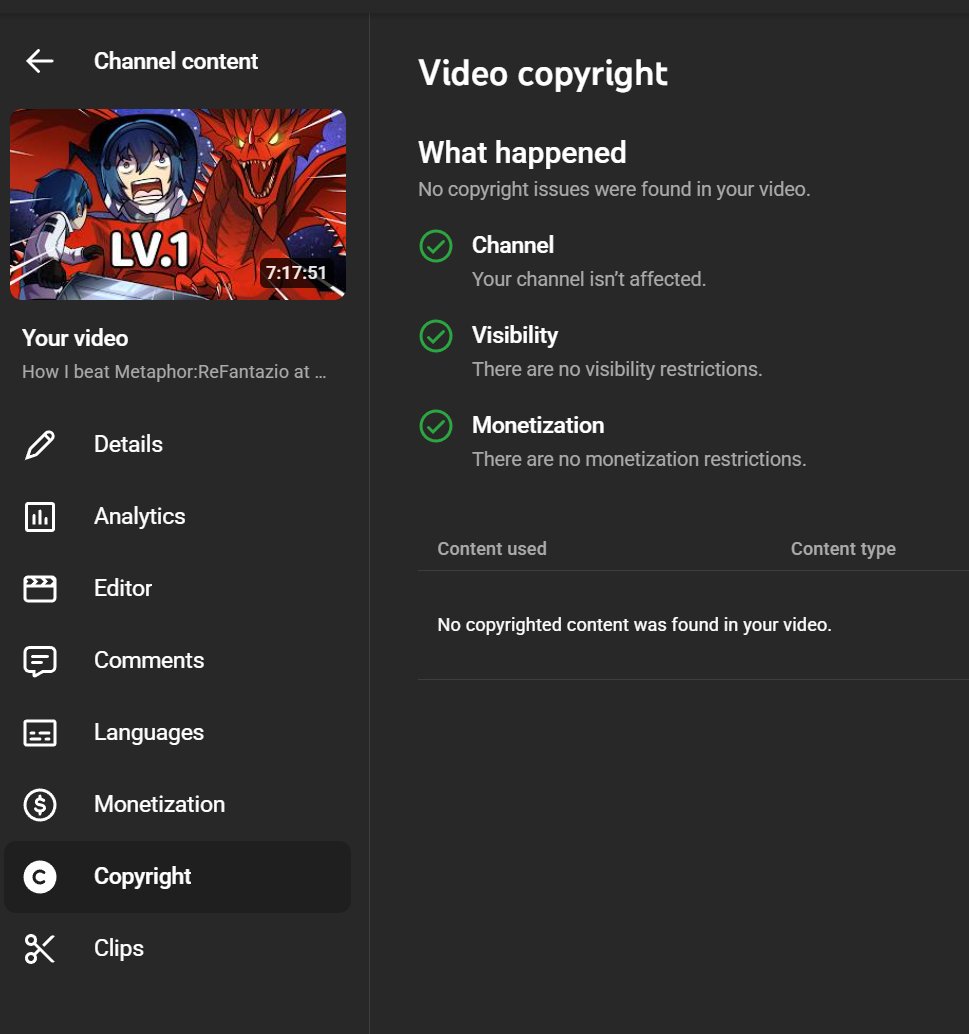Open the Details menu item

(x=177, y=444)
